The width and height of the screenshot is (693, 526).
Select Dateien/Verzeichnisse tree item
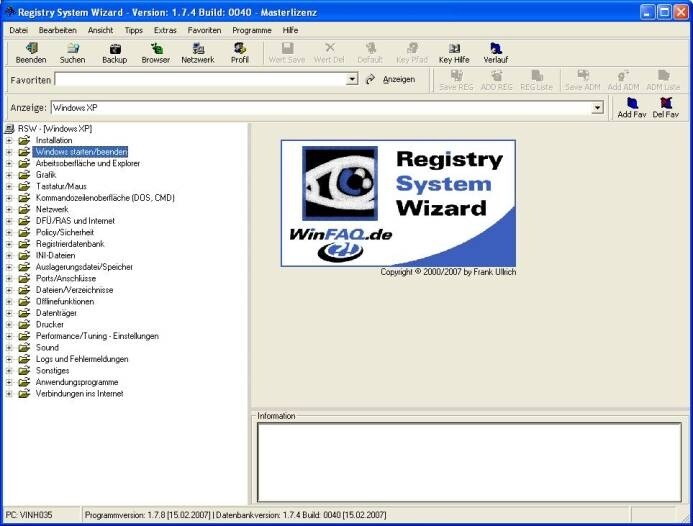[x=74, y=290]
